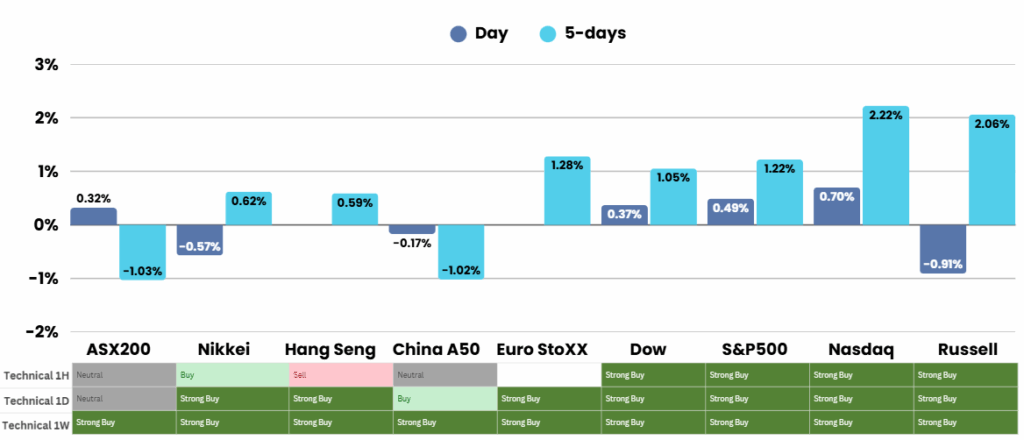Viewport: 1024px width, 440px height.
Task: Click the Nikkei Day bar showing -0.57%
Action: [200, 239]
